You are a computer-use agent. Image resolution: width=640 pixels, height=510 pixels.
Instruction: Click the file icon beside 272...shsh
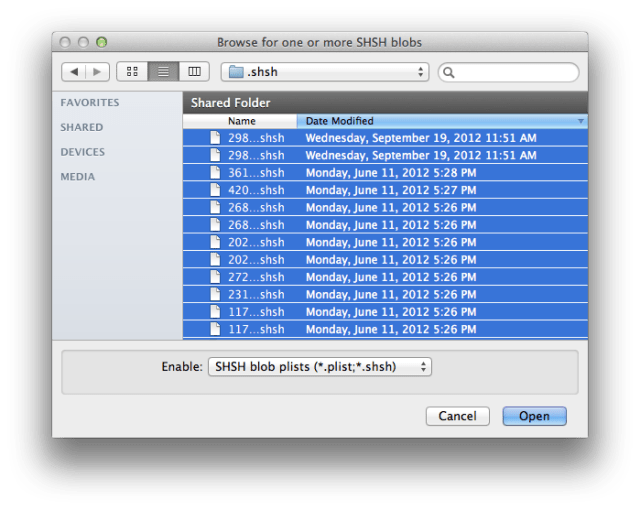[215, 277]
